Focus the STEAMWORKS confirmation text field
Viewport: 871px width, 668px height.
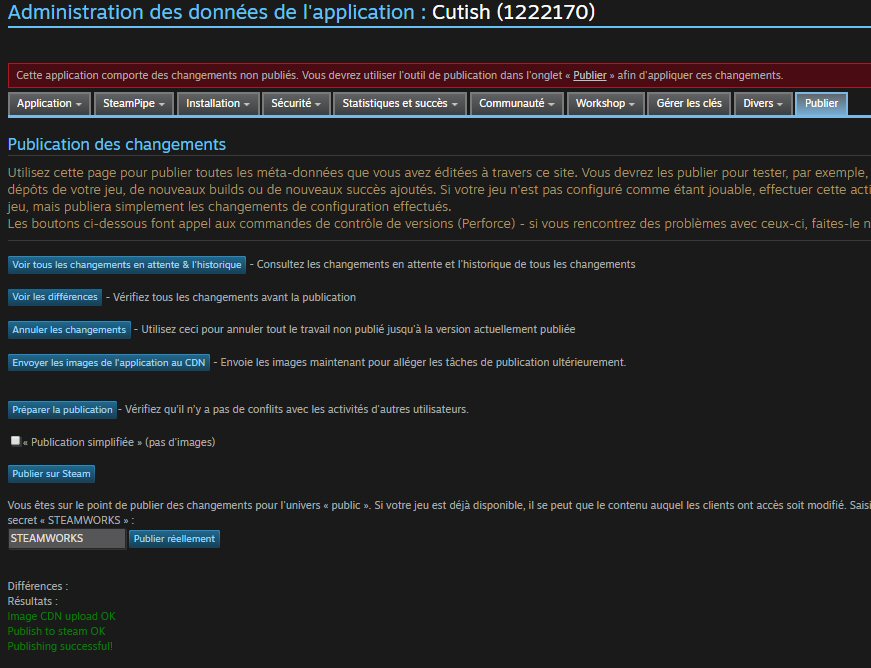67,539
